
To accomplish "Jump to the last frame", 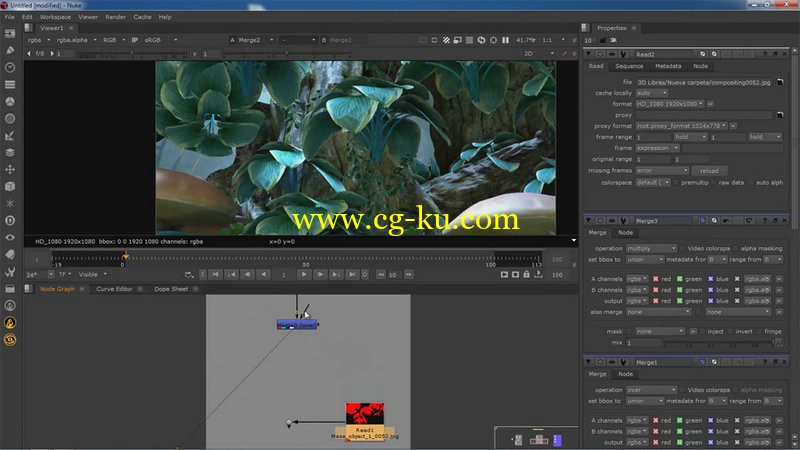I will click(352, 274).
